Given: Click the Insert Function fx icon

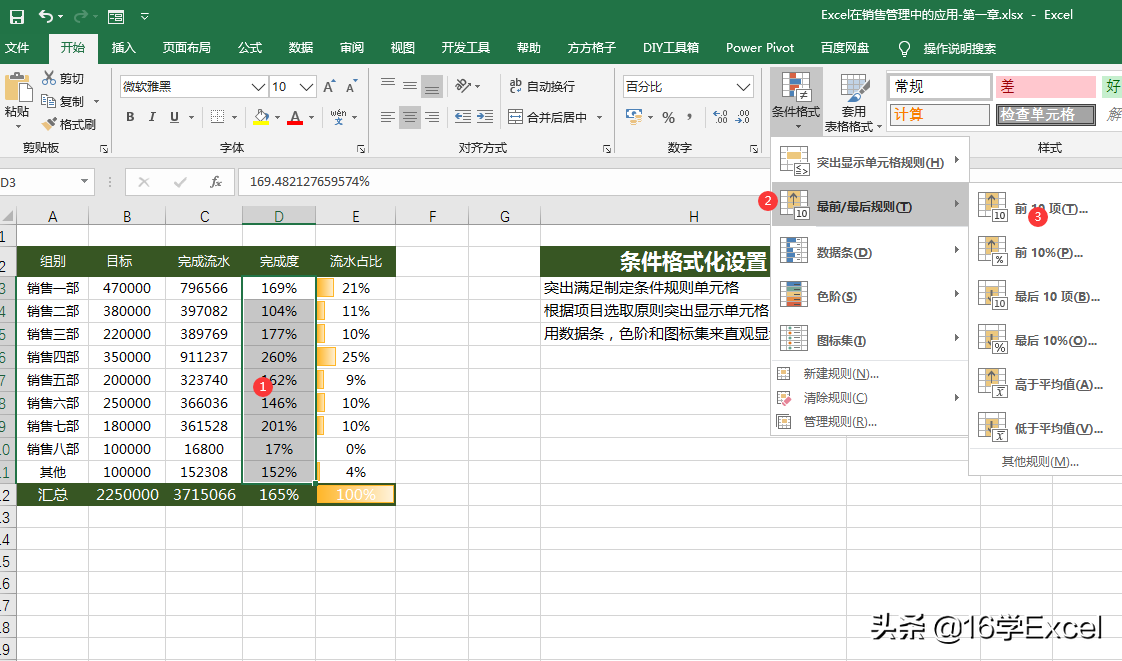Looking at the screenshot, I should [x=215, y=182].
